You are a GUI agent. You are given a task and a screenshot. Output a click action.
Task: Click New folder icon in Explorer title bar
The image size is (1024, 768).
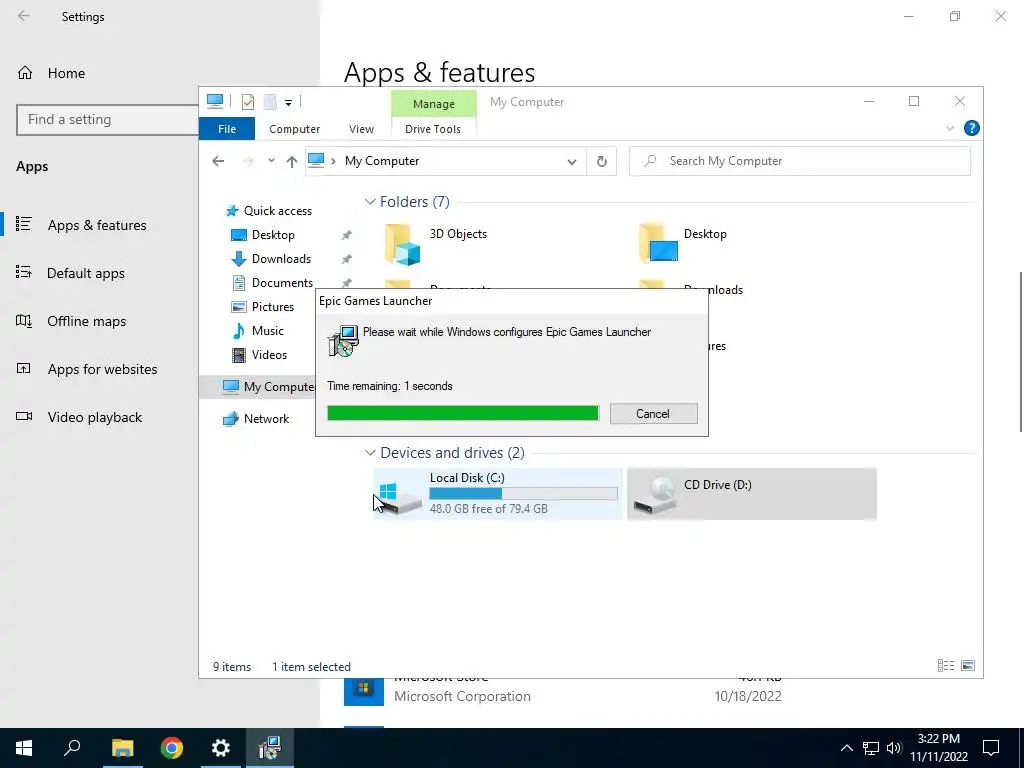pos(270,101)
